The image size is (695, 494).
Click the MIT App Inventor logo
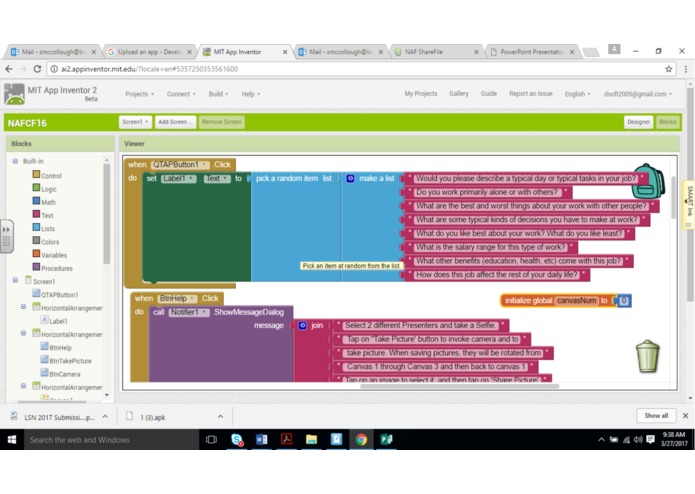(14, 94)
